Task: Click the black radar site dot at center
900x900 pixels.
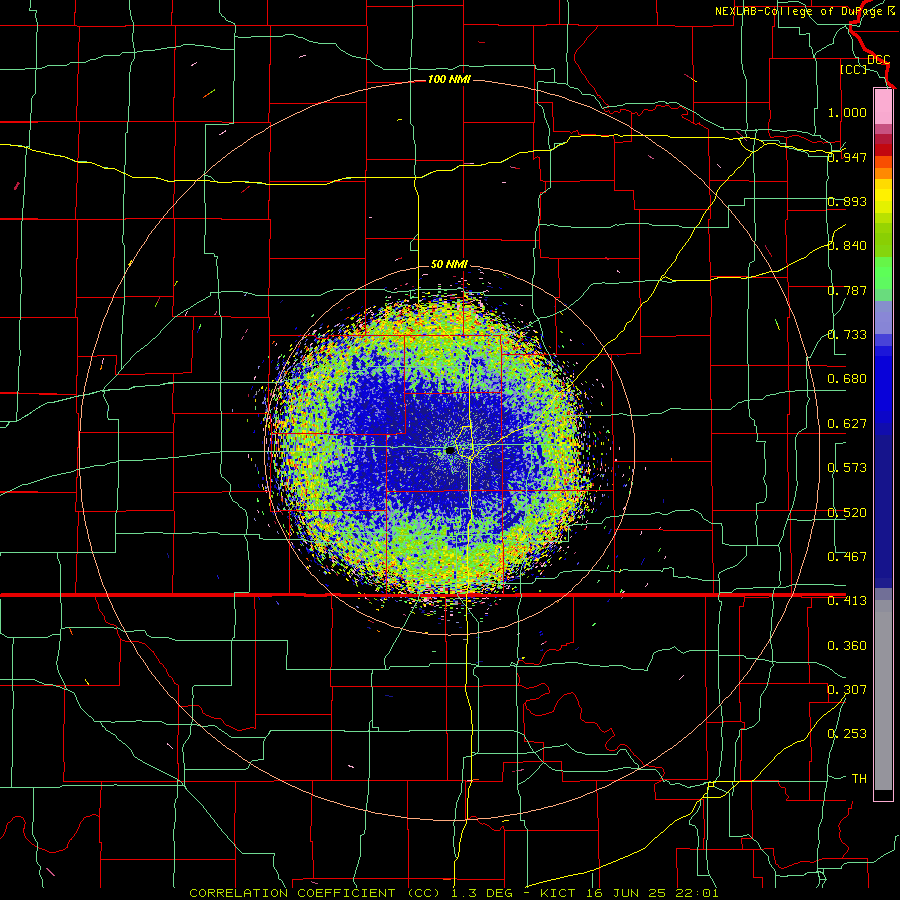Action: click(450, 451)
